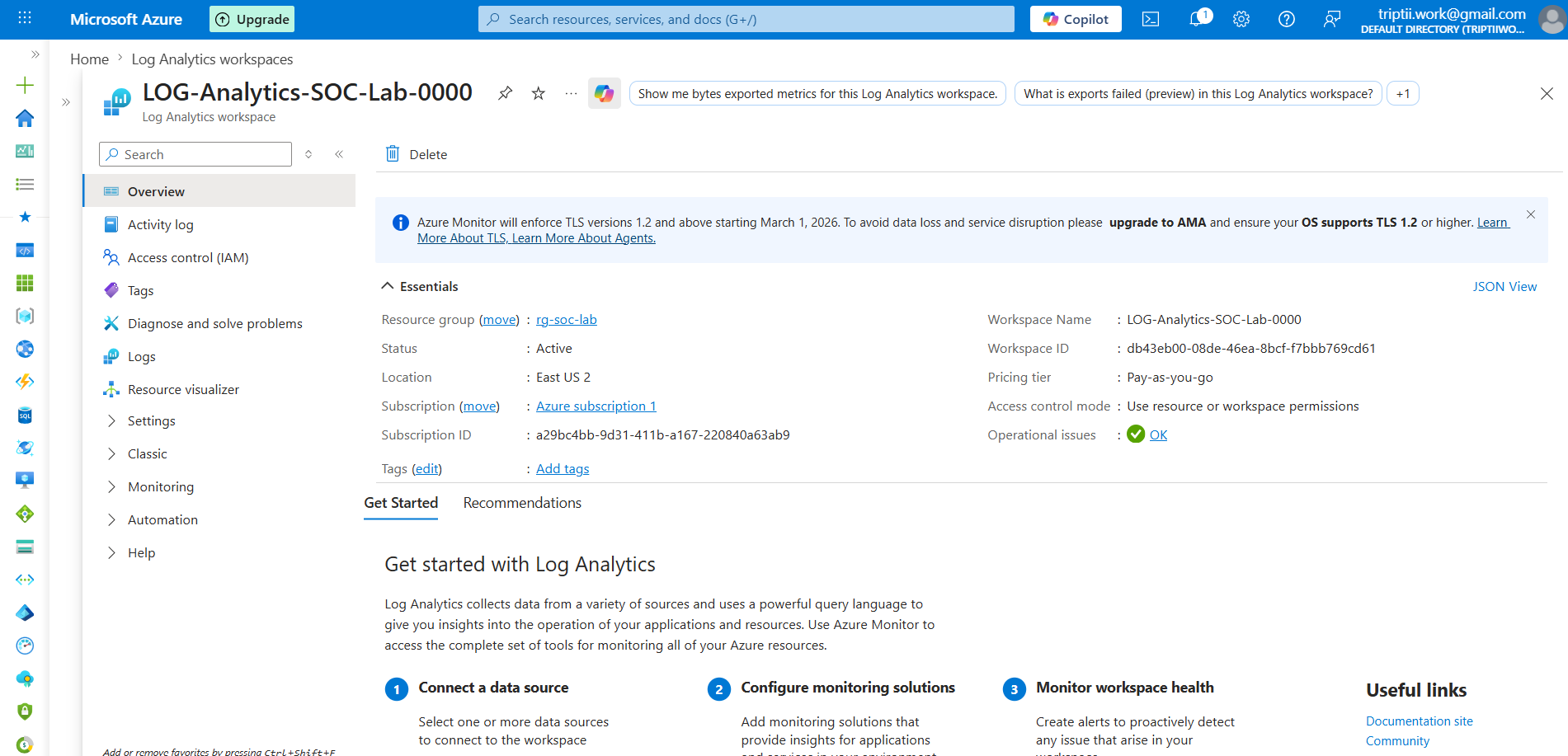The width and height of the screenshot is (1568, 756).
Task: Click Log Analytics workspaces breadcrumb
Action: tap(212, 59)
